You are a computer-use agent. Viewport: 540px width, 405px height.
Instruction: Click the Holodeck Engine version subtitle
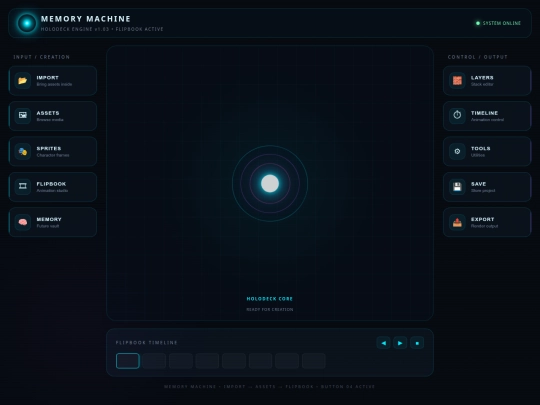point(102,29)
